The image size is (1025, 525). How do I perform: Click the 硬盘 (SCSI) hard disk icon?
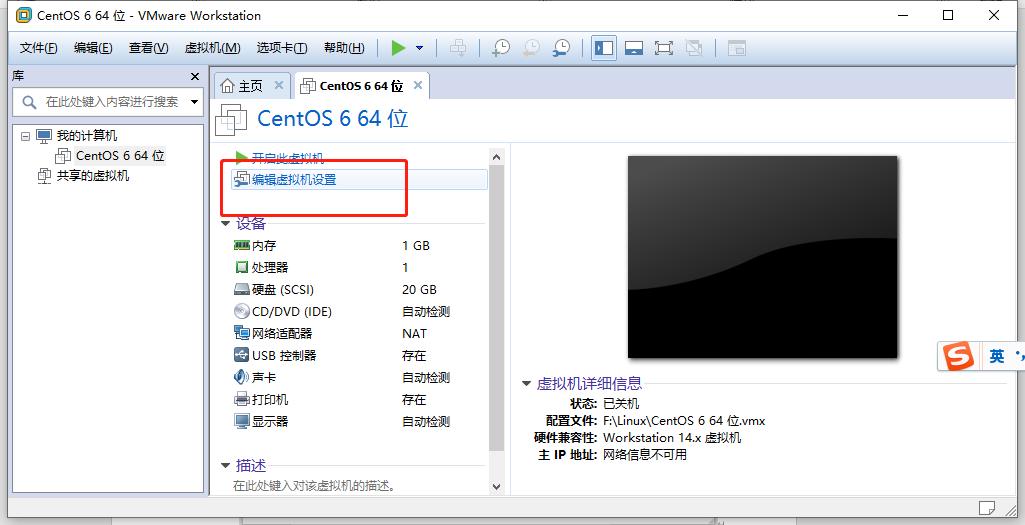[241, 289]
